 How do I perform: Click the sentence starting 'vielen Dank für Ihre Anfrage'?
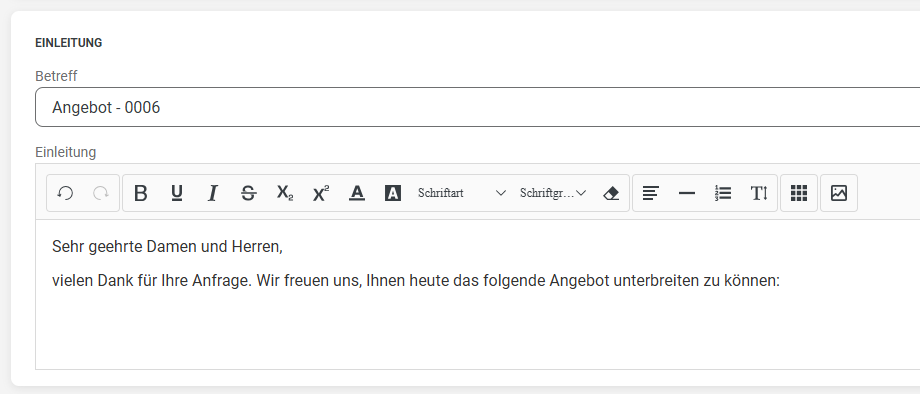coord(416,281)
